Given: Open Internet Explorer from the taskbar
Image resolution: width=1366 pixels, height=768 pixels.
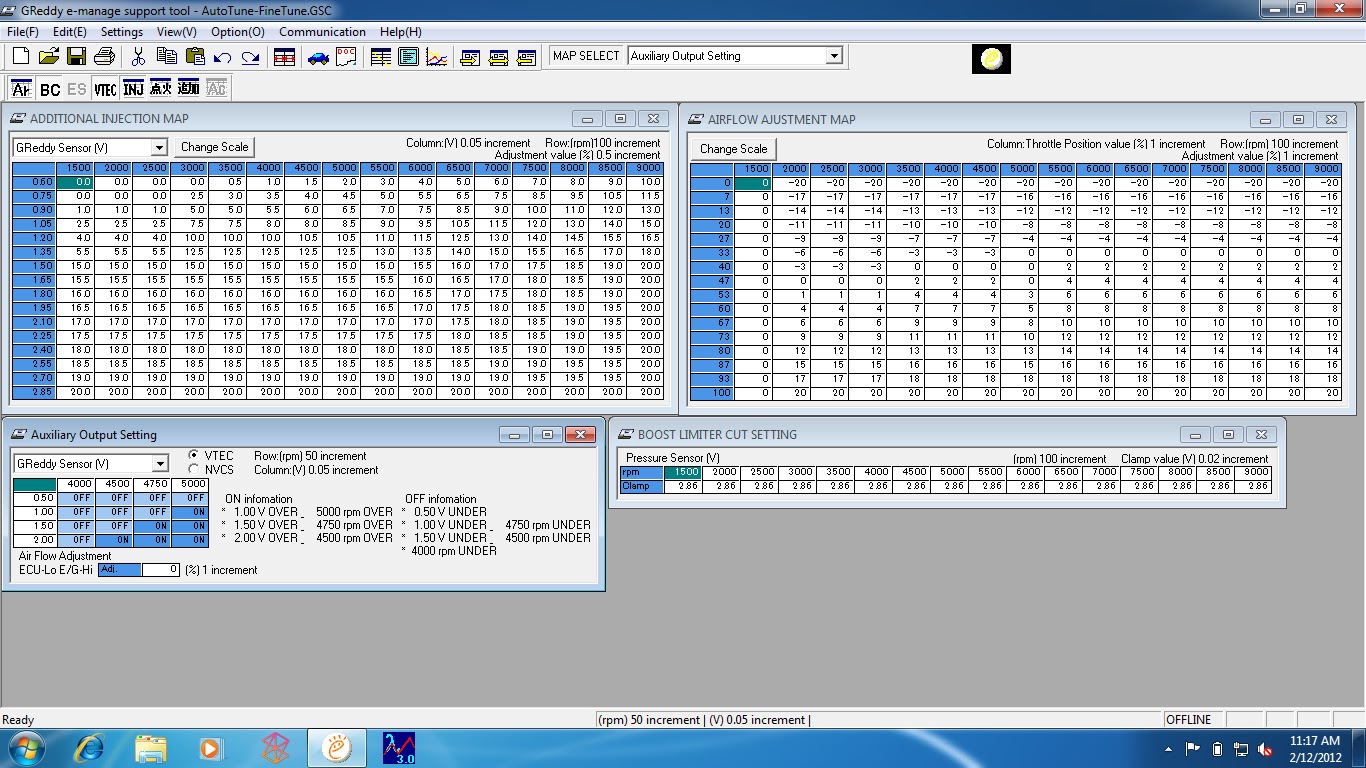Looking at the screenshot, I should (90, 747).
